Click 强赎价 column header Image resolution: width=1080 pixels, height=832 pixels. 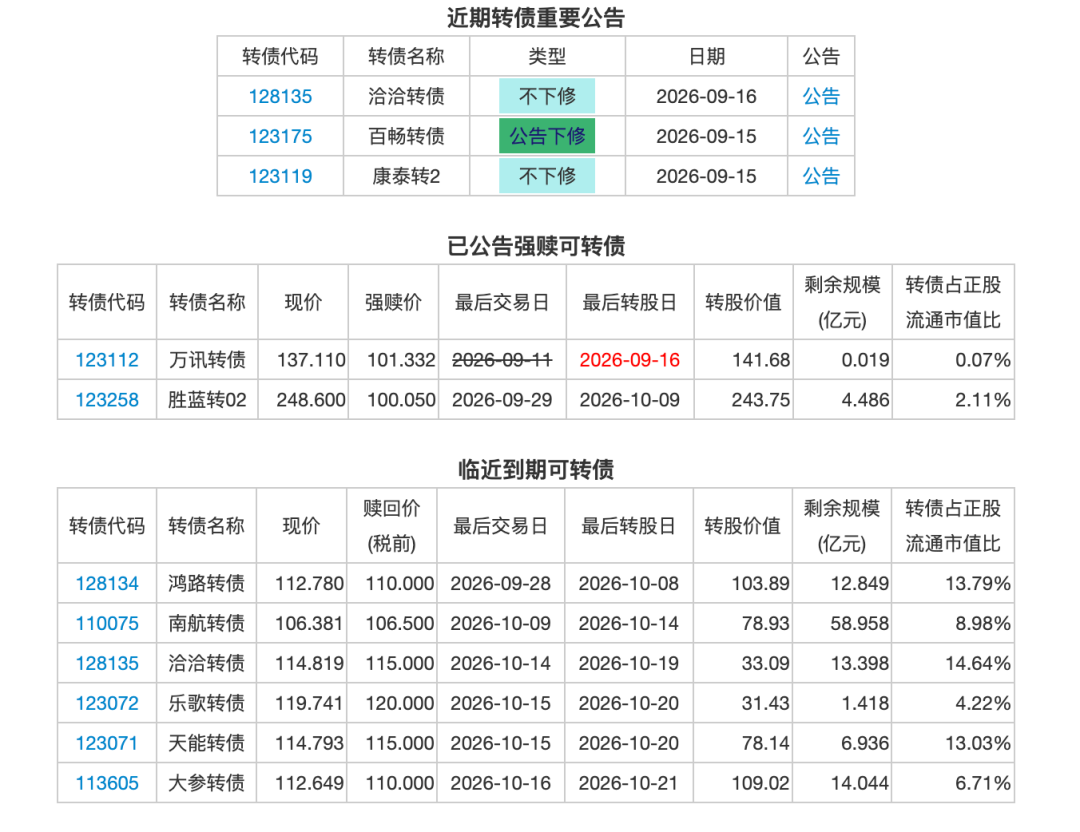click(393, 302)
